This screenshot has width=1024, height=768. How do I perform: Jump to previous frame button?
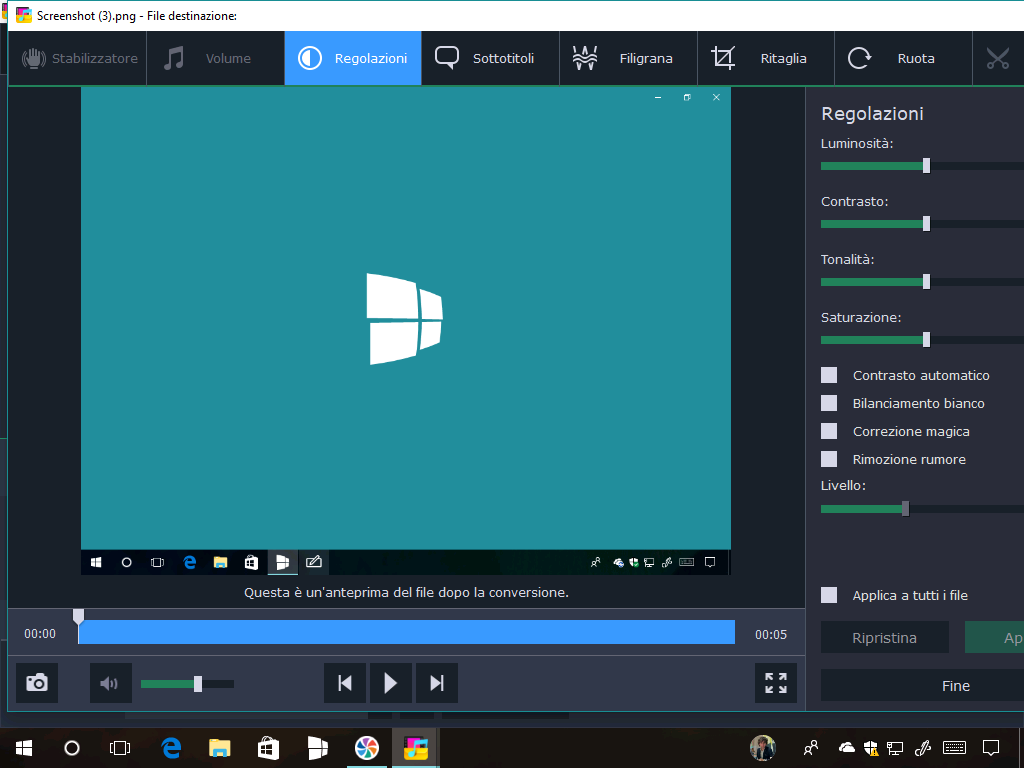(345, 683)
